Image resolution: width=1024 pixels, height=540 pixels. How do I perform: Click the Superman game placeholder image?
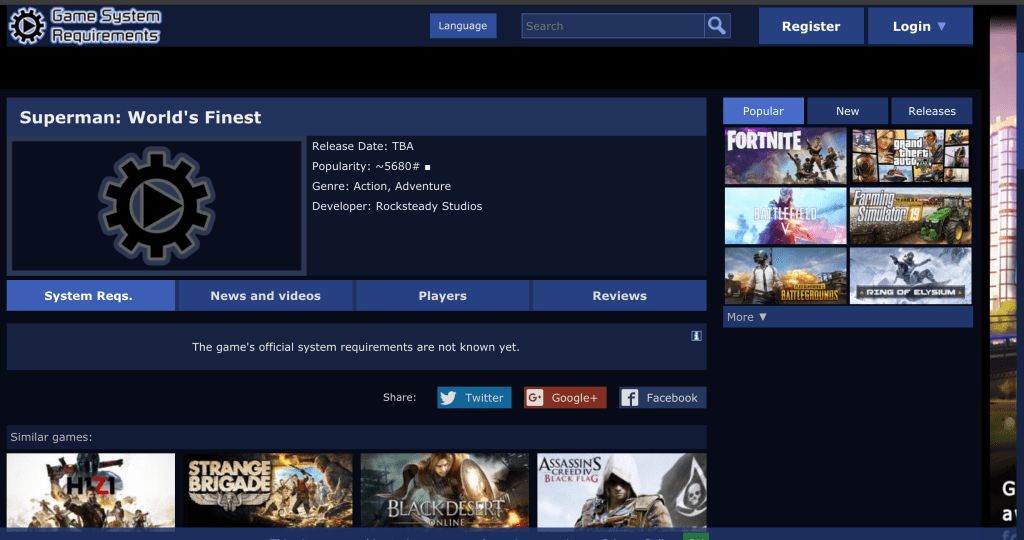click(x=156, y=206)
